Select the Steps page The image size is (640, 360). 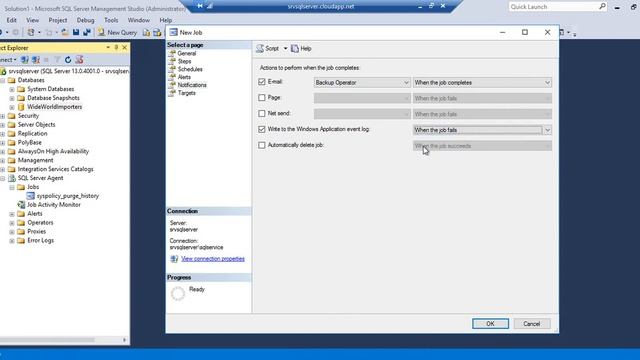point(184,61)
